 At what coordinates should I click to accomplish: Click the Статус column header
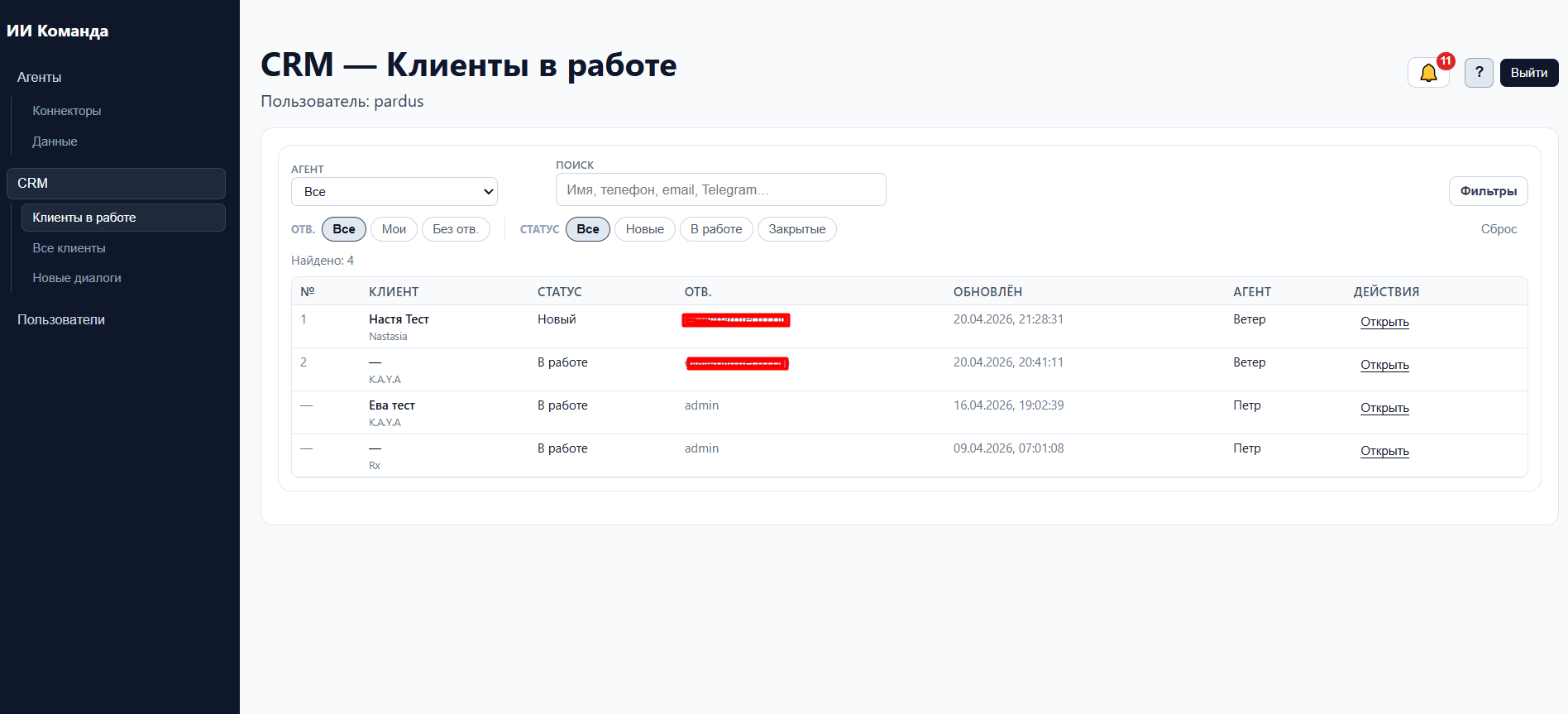(560, 292)
